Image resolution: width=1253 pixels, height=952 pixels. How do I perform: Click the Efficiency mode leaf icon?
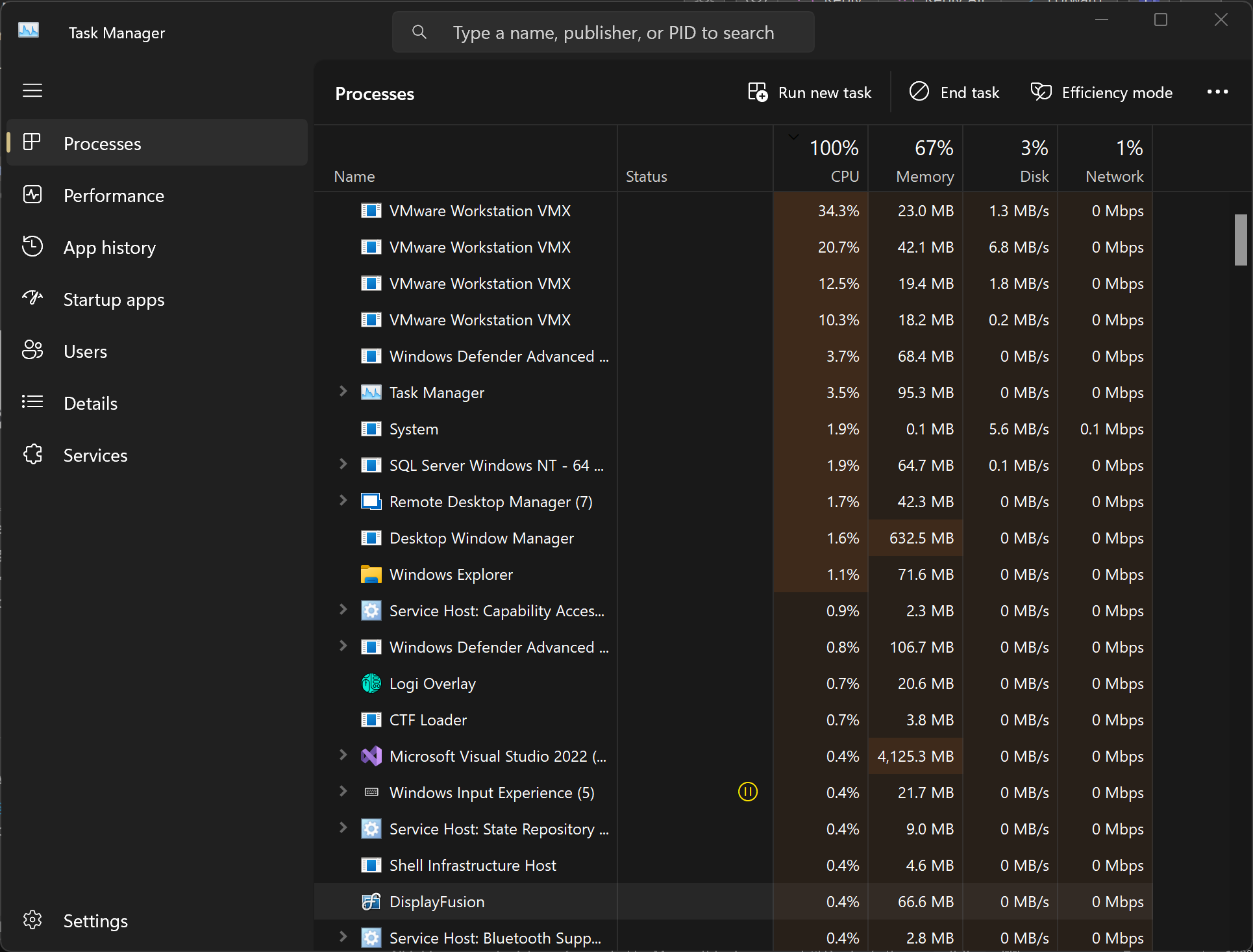tap(1041, 92)
